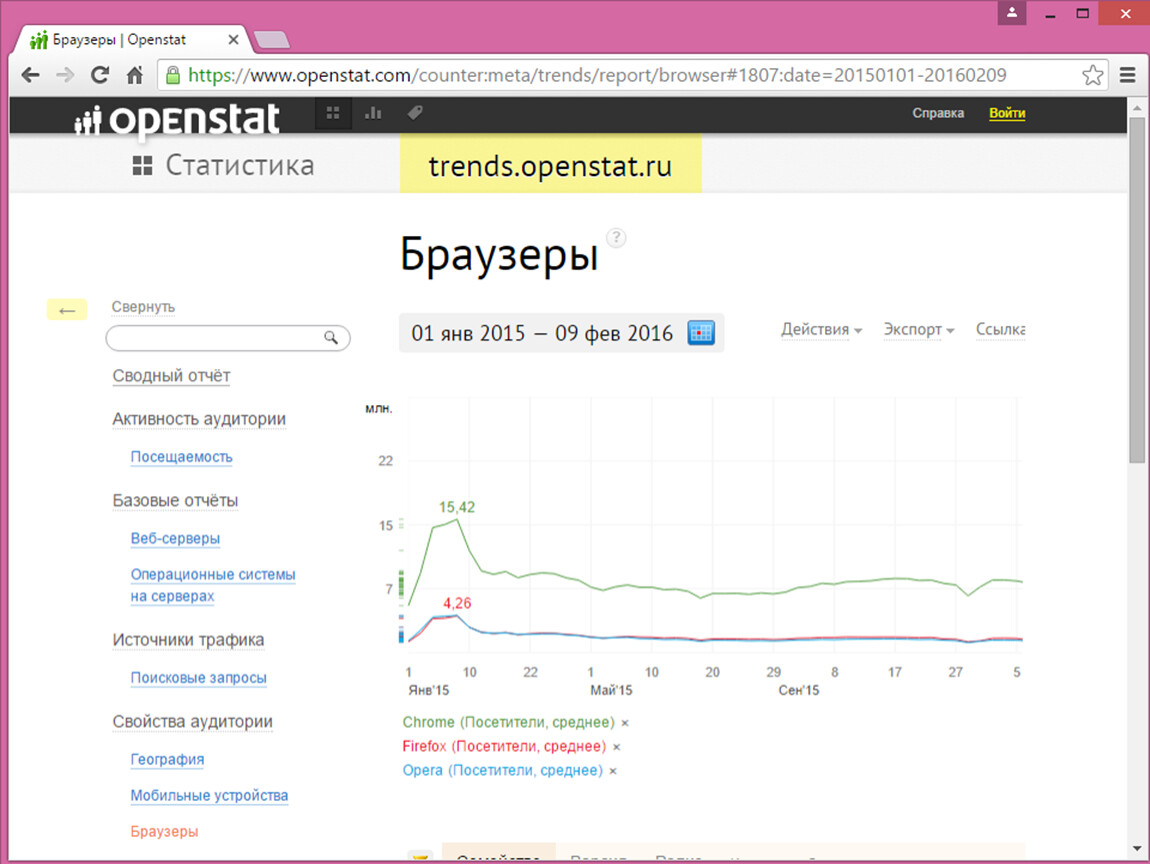The height and width of the screenshot is (864, 1150).
Task: Click the address bar URL
Action: (x=597, y=75)
